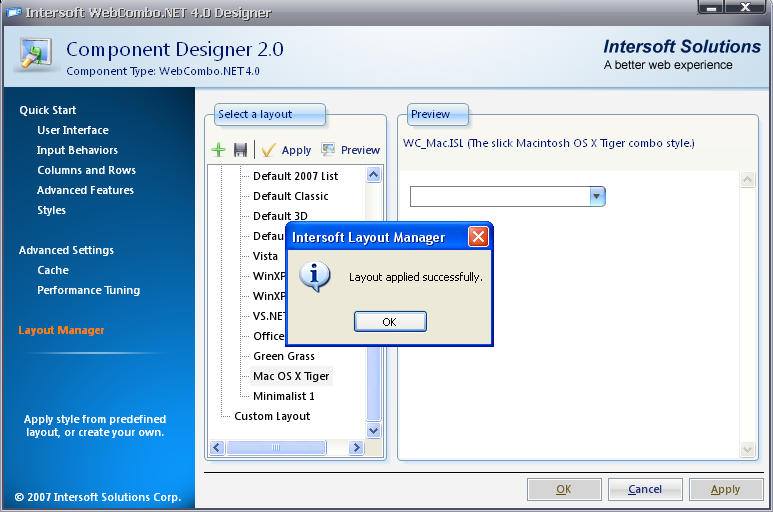The width and height of the screenshot is (773, 512).
Task: Open Input Behaviors page
Action: (x=77, y=150)
